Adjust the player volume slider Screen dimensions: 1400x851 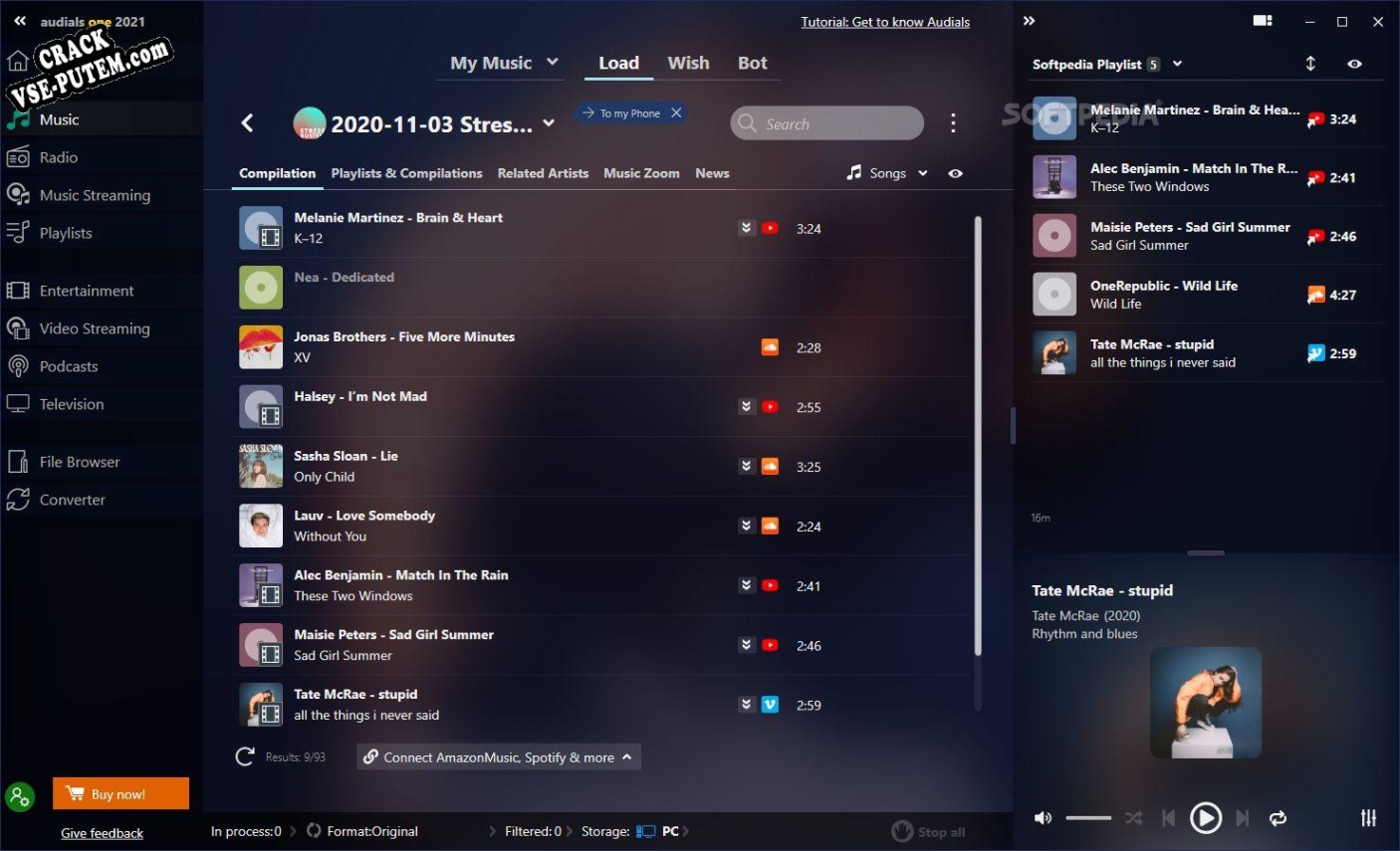click(x=1088, y=818)
